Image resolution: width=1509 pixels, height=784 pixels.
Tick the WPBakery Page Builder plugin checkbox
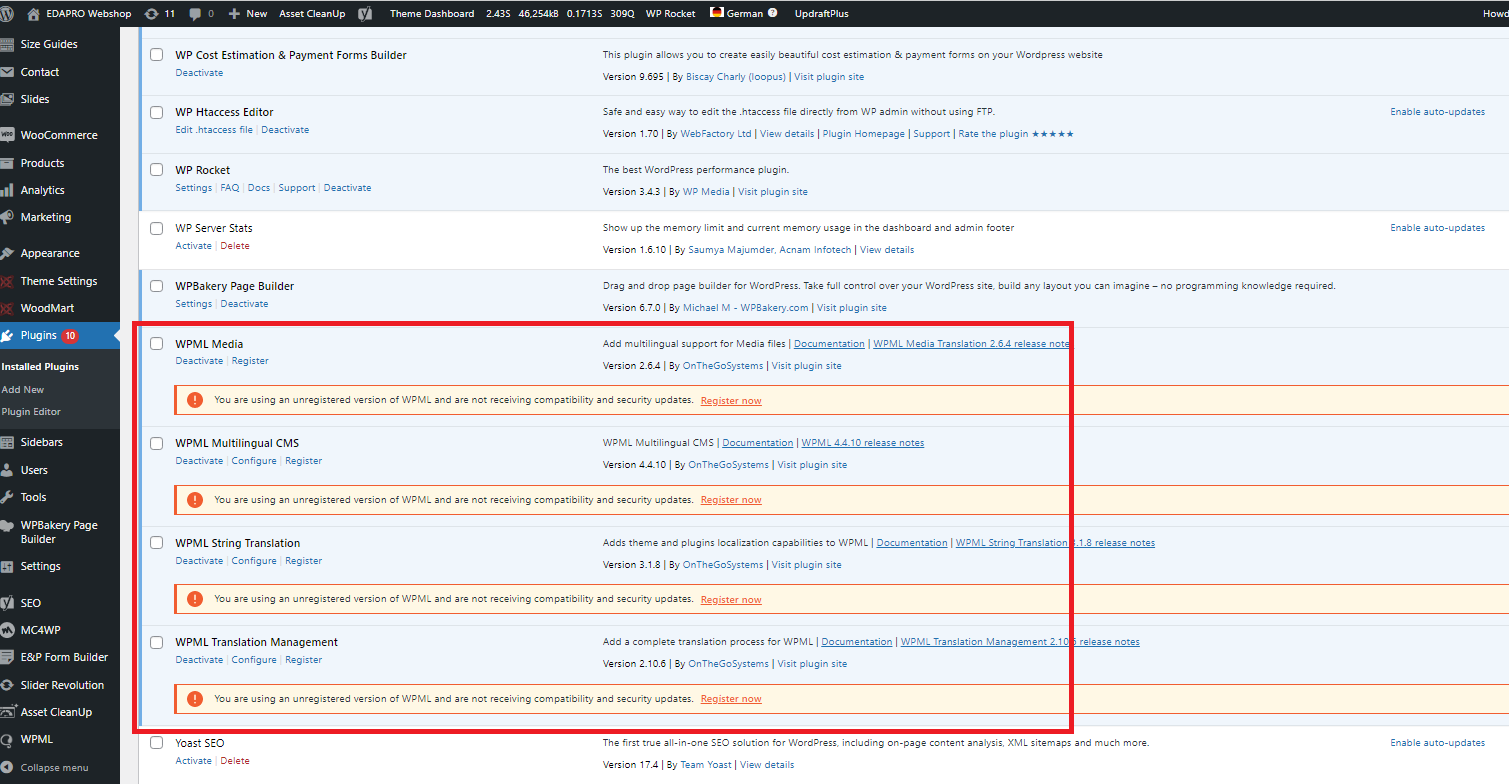pyautogui.click(x=156, y=286)
